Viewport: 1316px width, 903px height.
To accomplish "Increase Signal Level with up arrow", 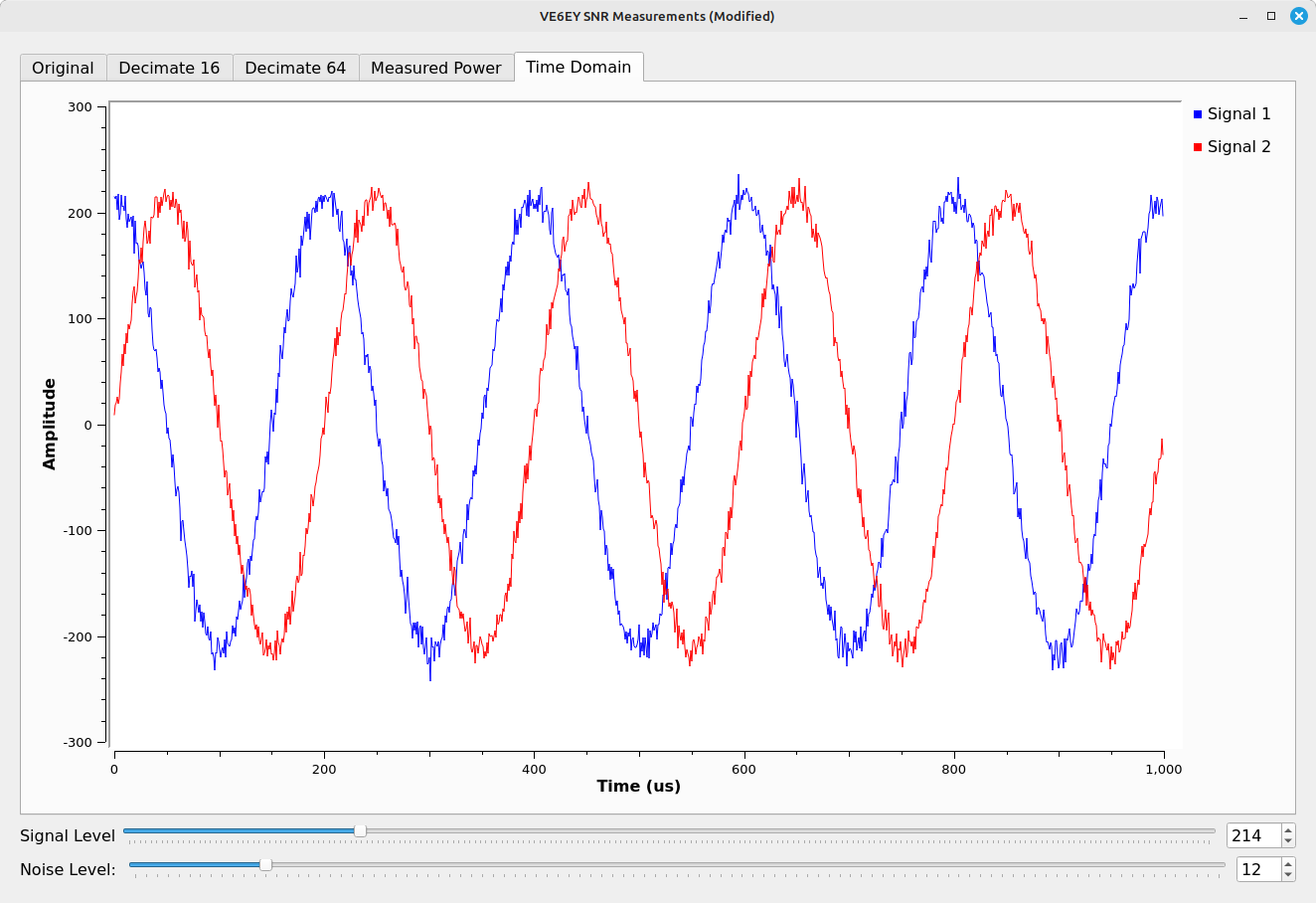I will [x=1288, y=830].
